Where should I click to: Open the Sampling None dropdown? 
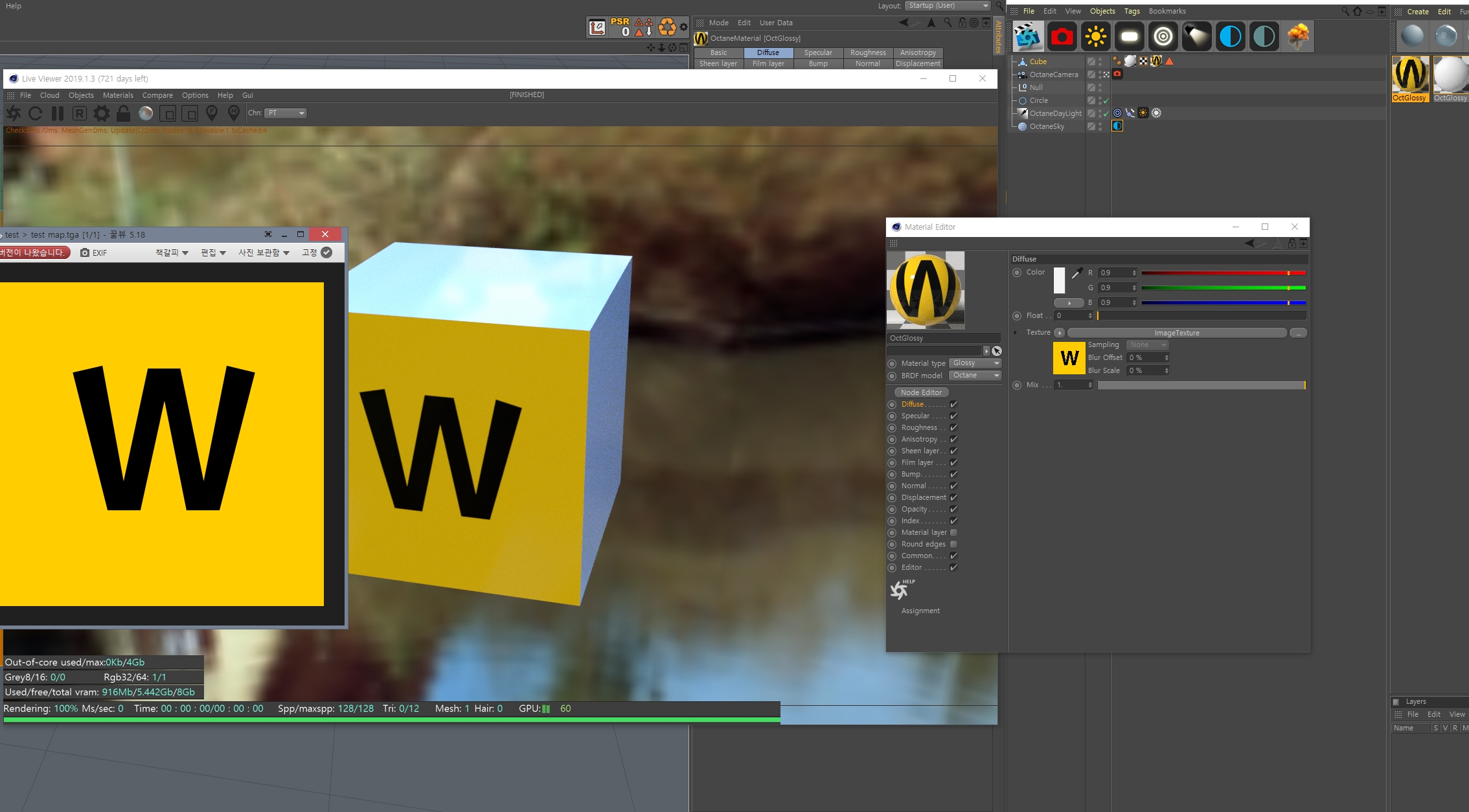pyautogui.click(x=1147, y=345)
